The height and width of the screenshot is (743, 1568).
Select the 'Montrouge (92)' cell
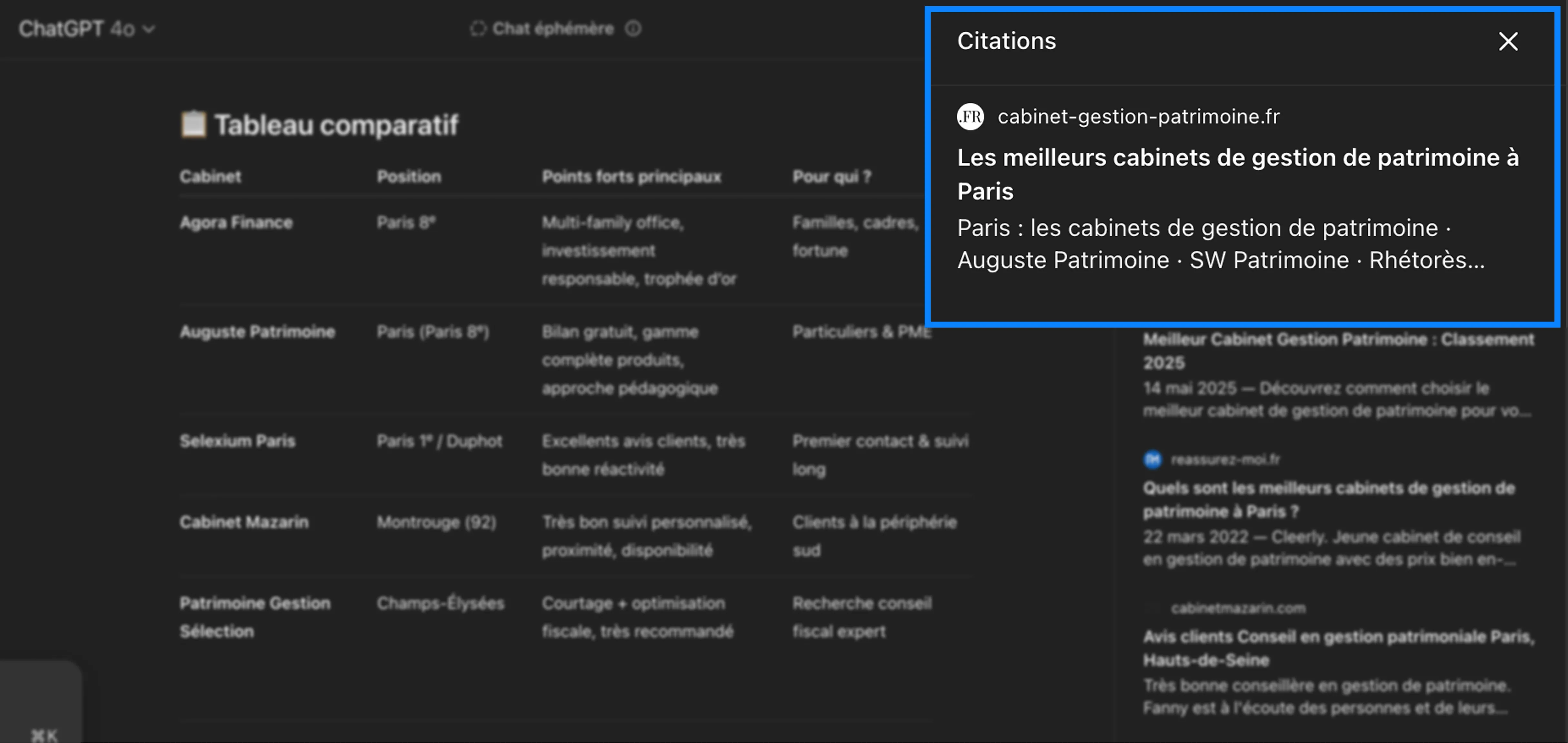point(436,522)
